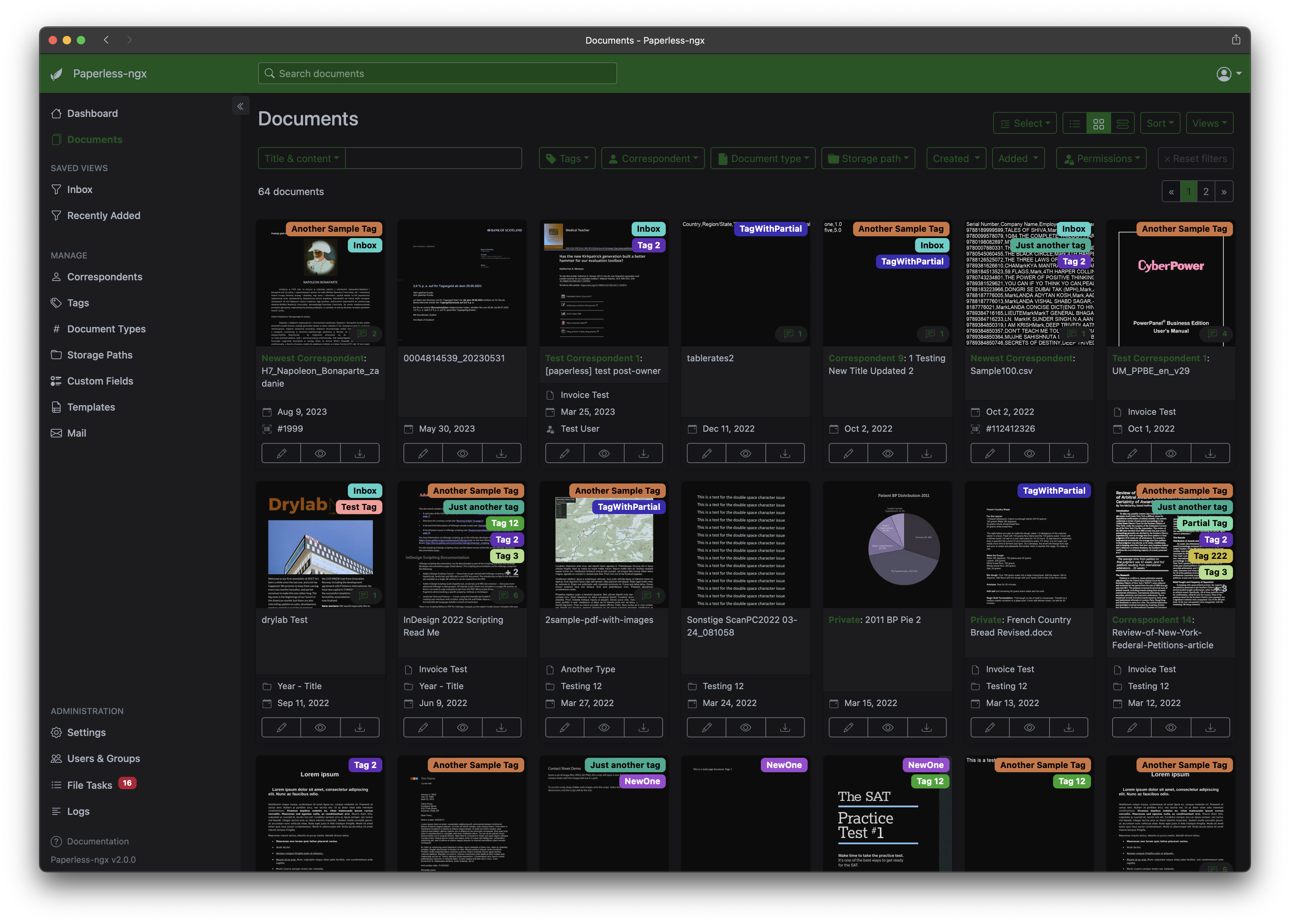1290x924 pixels.
Task: Click the Search documents field
Action: coord(437,73)
